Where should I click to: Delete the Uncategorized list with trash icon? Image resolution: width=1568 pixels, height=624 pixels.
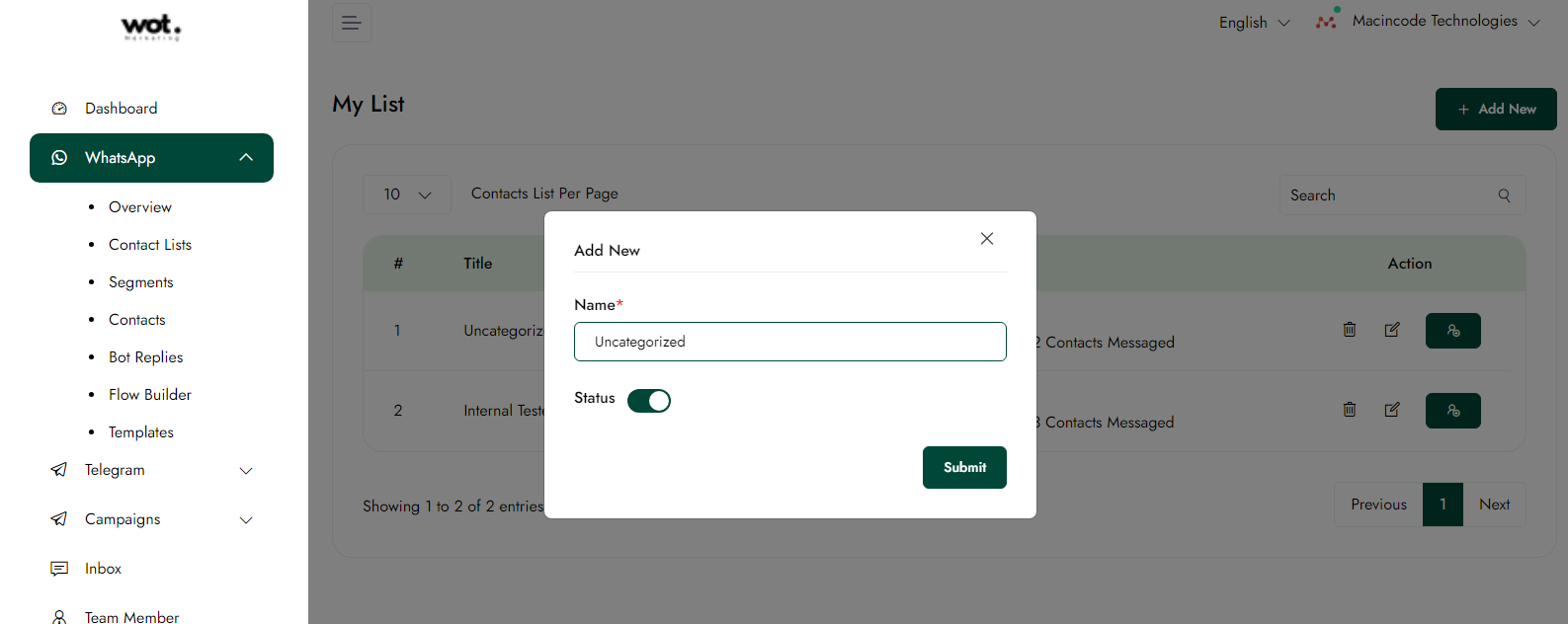click(1349, 330)
